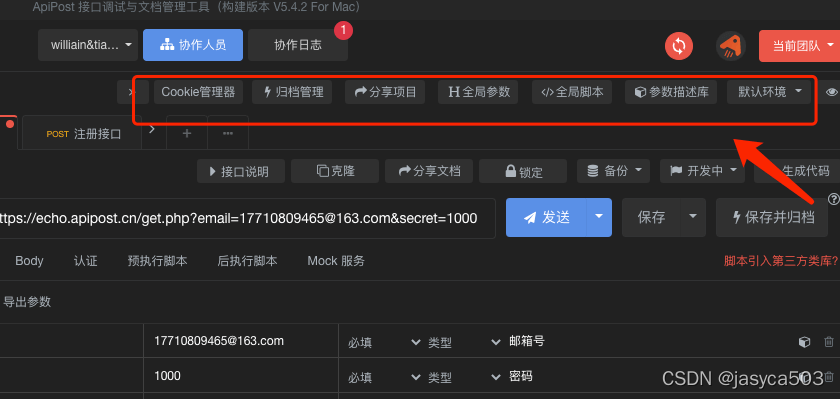Open the 默认环境 environment dropdown
The image size is (840, 399).
[x=770, y=92]
